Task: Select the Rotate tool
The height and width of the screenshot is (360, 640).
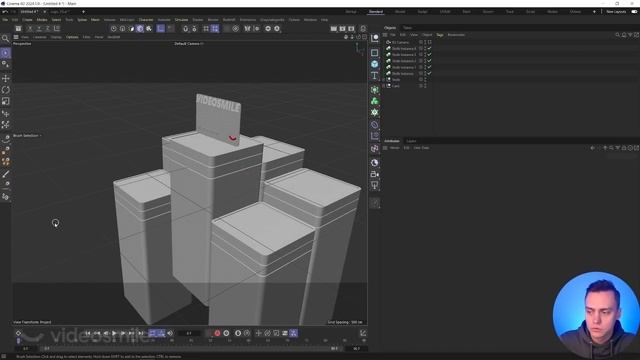Action: pyautogui.click(x=5, y=90)
